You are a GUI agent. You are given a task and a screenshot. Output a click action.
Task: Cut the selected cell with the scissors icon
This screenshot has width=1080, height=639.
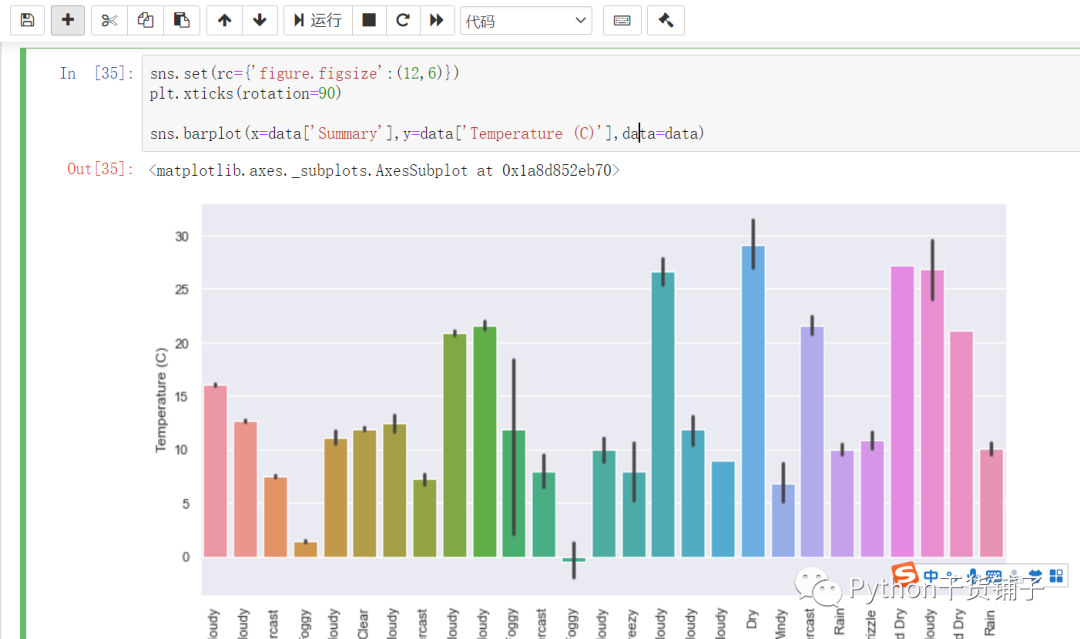[x=109, y=20]
